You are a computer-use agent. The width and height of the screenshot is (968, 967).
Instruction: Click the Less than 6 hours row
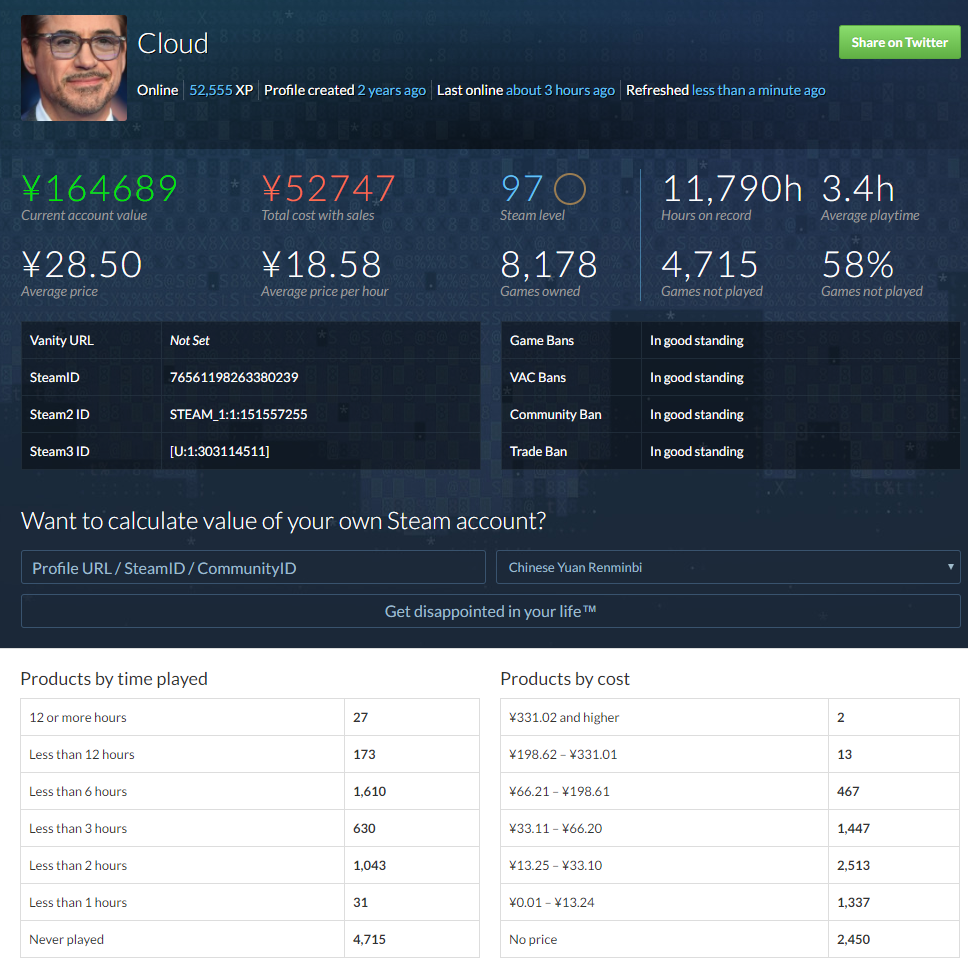coord(250,791)
